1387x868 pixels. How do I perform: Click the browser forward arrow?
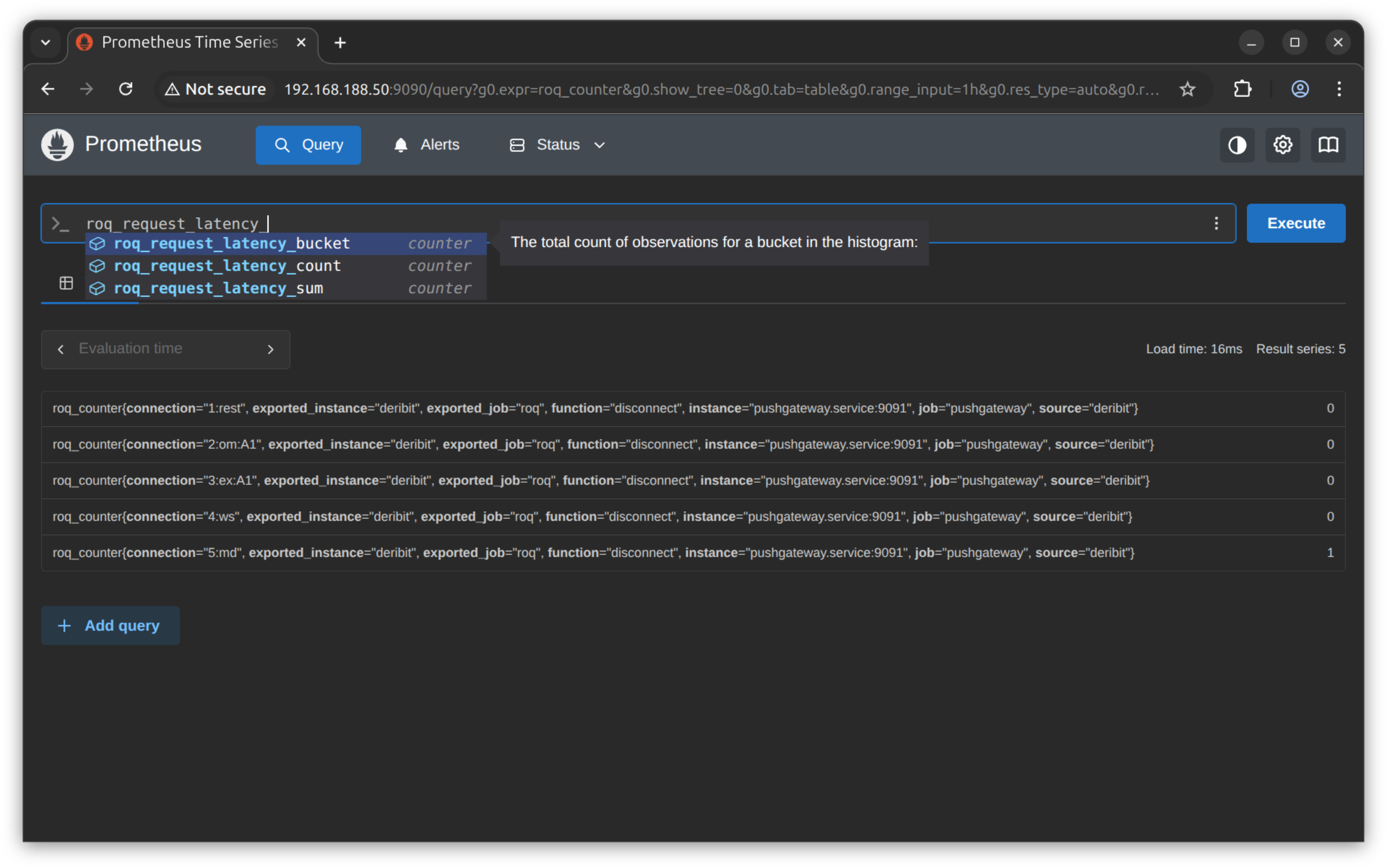86,89
